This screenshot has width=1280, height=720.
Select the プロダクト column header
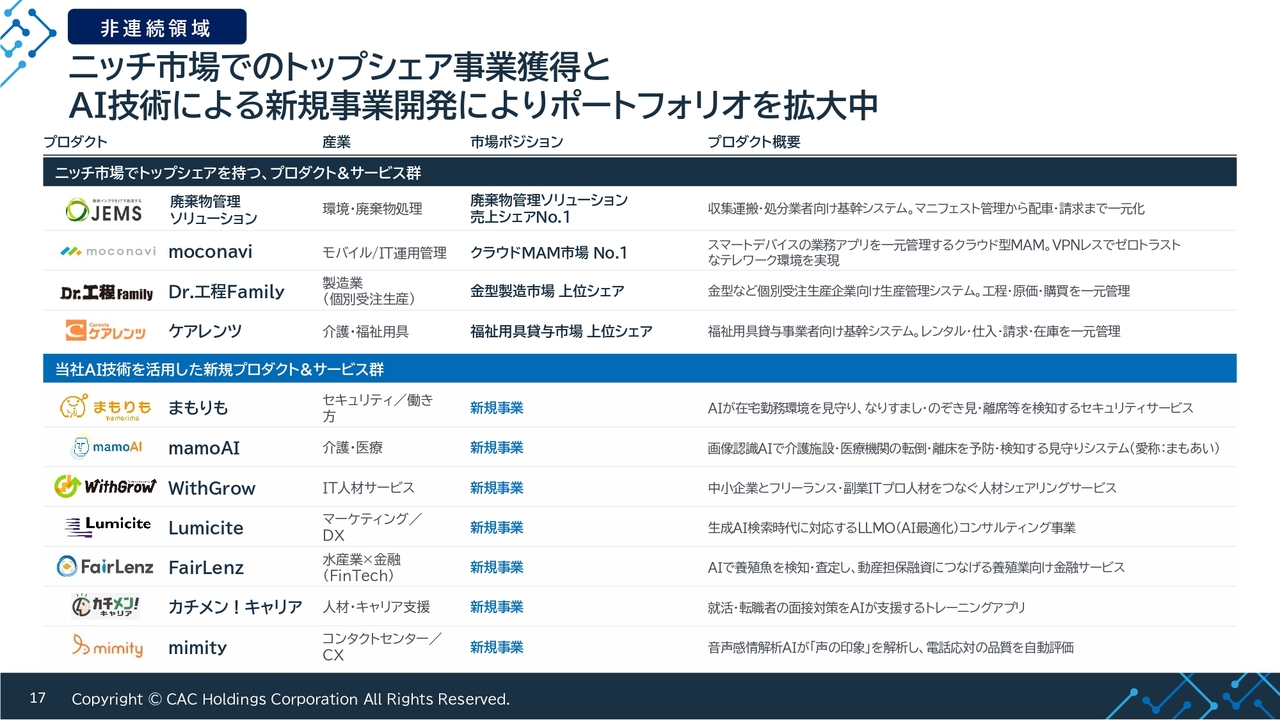click(75, 142)
